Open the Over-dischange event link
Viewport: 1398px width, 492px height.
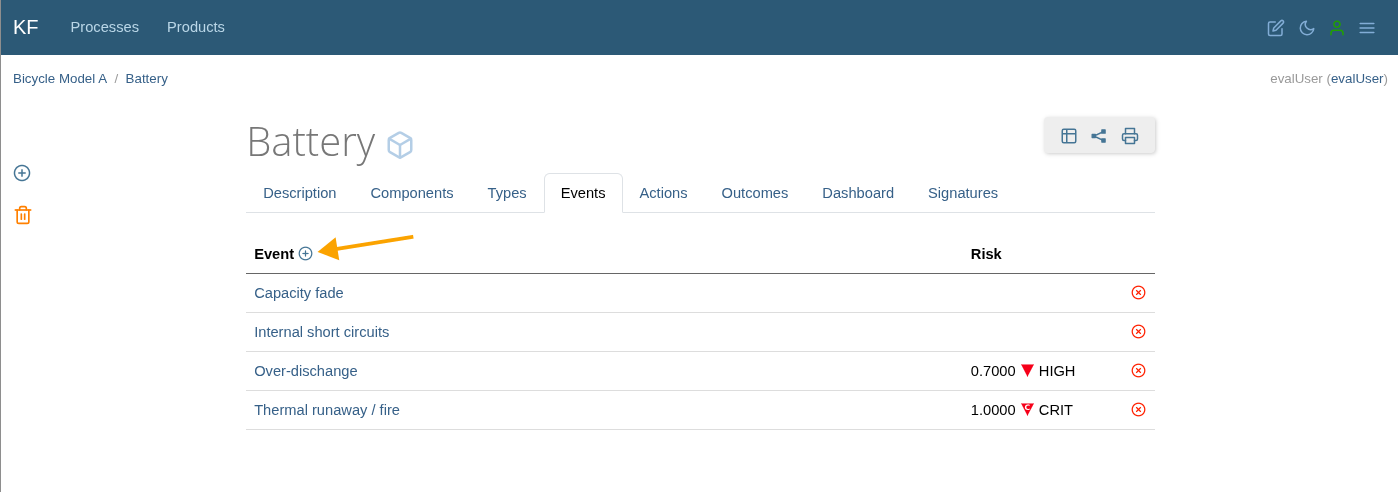pos(305,371)
